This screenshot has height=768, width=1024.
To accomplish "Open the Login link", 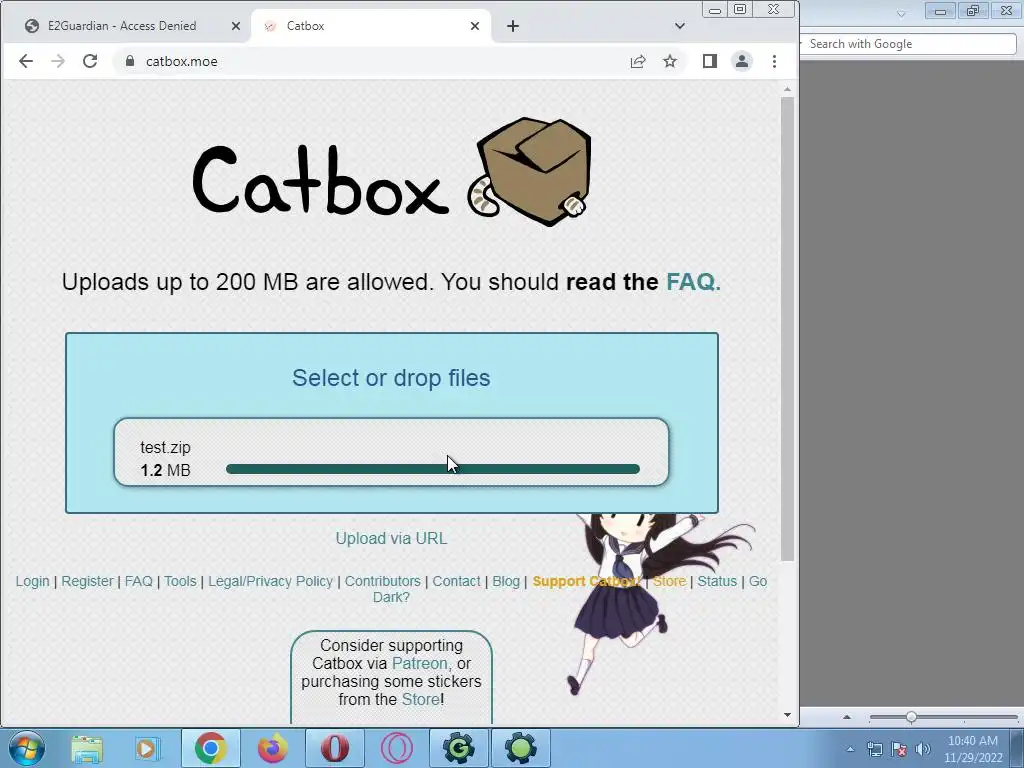I will click(x=33, y=581).
